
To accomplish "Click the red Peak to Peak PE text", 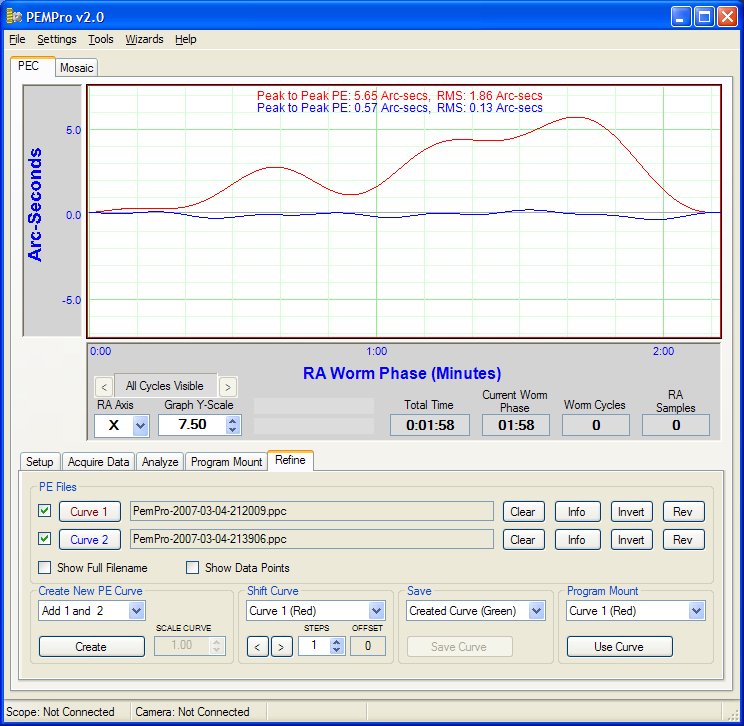I will [x=400, y=96].
